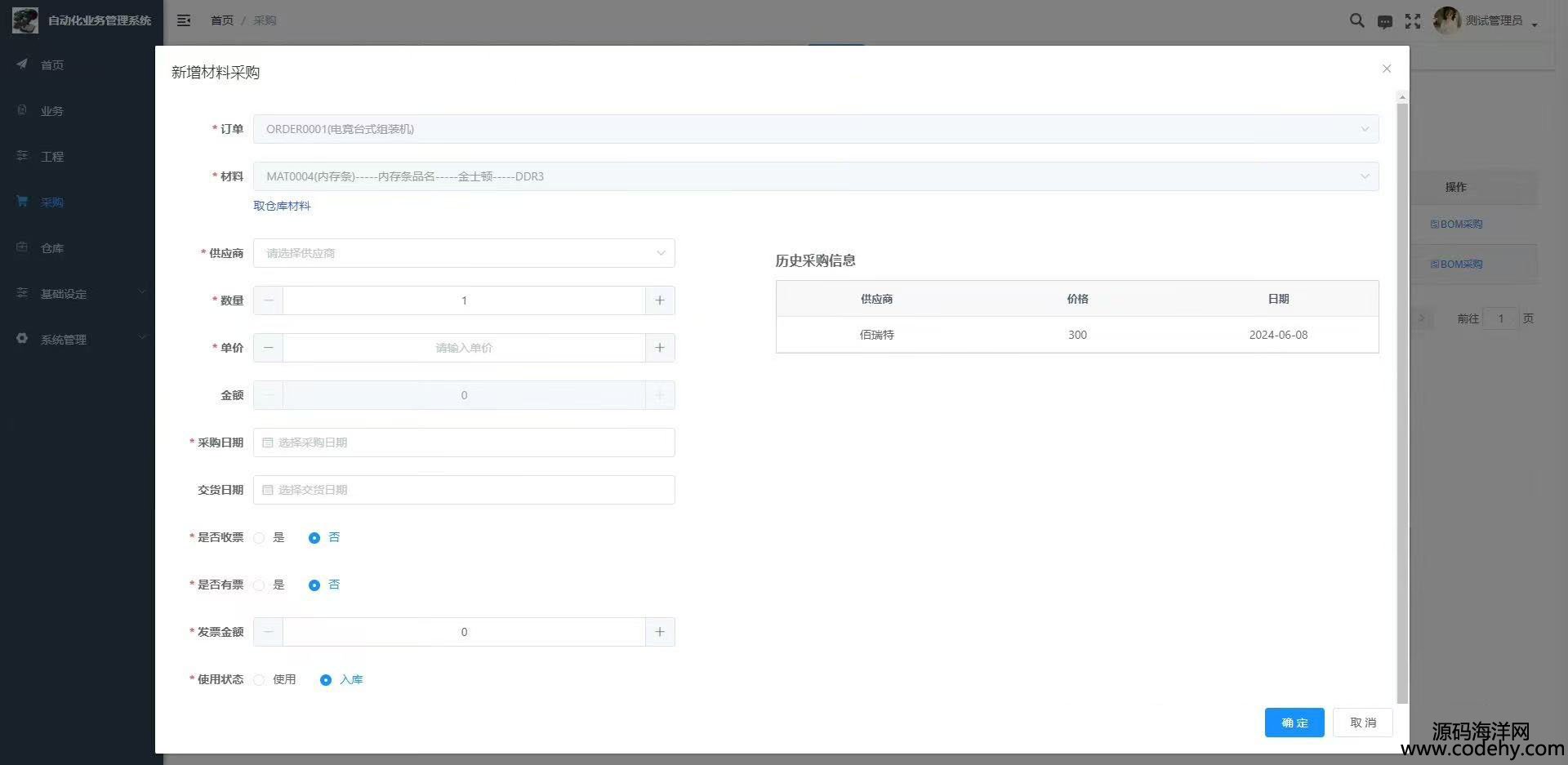Click the 采购 shopping cart icon

[22, 201]
